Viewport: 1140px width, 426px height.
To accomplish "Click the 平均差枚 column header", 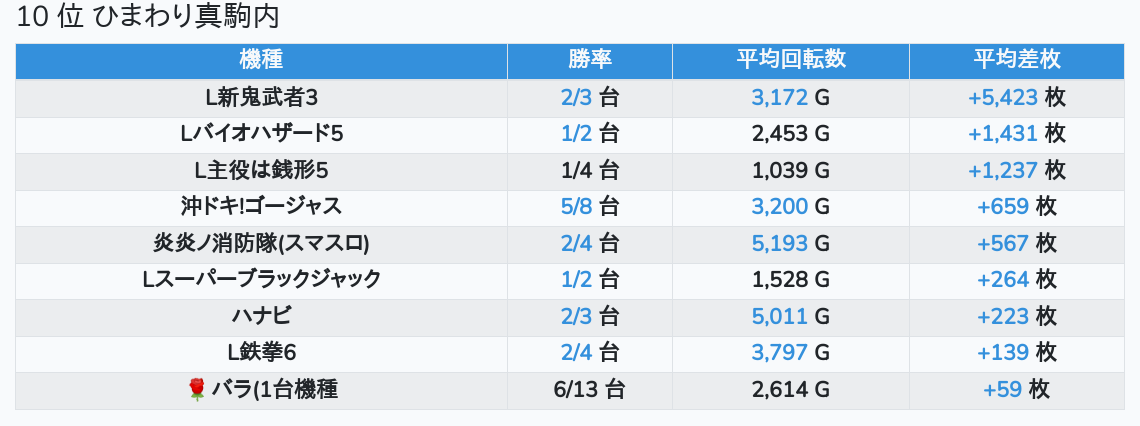I will [1016, 60].
